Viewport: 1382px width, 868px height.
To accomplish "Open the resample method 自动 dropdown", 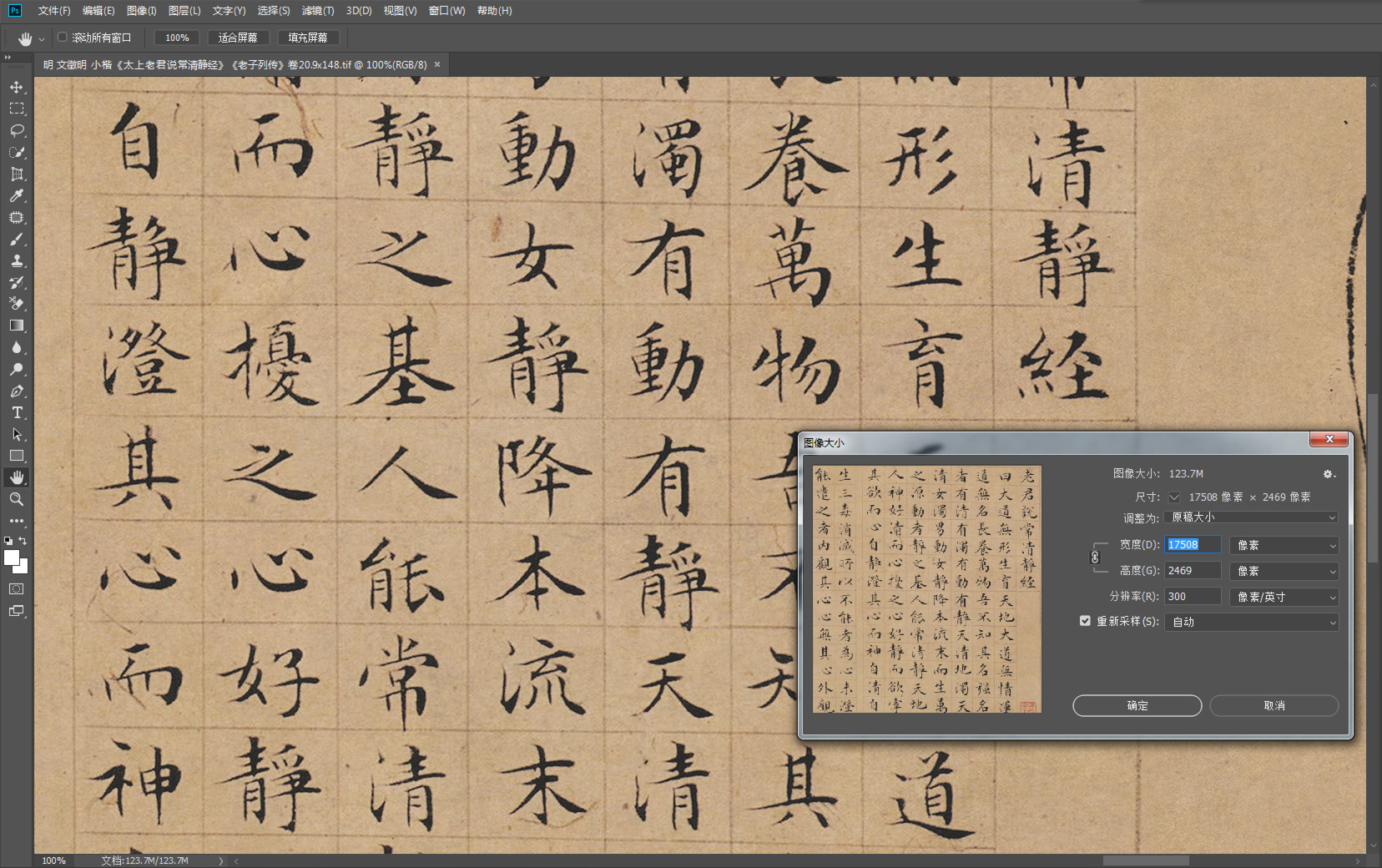I will [x=1252, y=622].
